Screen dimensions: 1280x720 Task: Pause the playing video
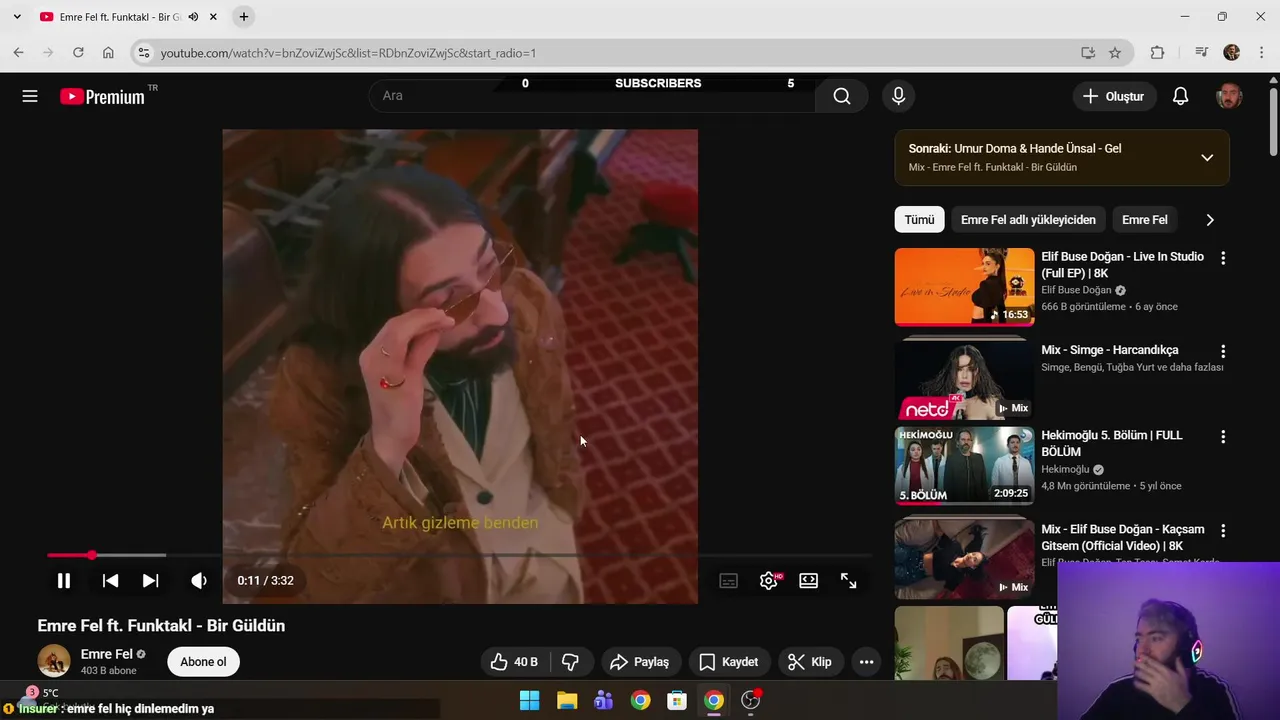click(63, 580)
